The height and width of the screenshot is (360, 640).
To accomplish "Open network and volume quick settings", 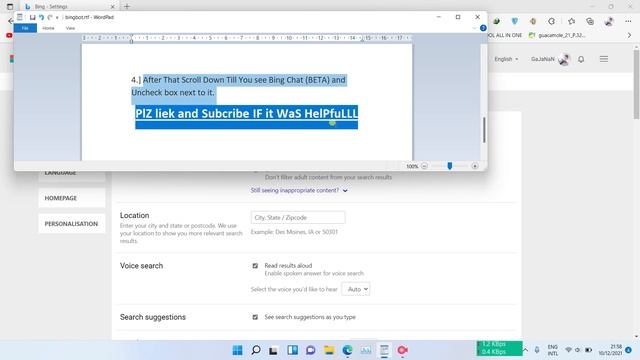I will 578,350.
